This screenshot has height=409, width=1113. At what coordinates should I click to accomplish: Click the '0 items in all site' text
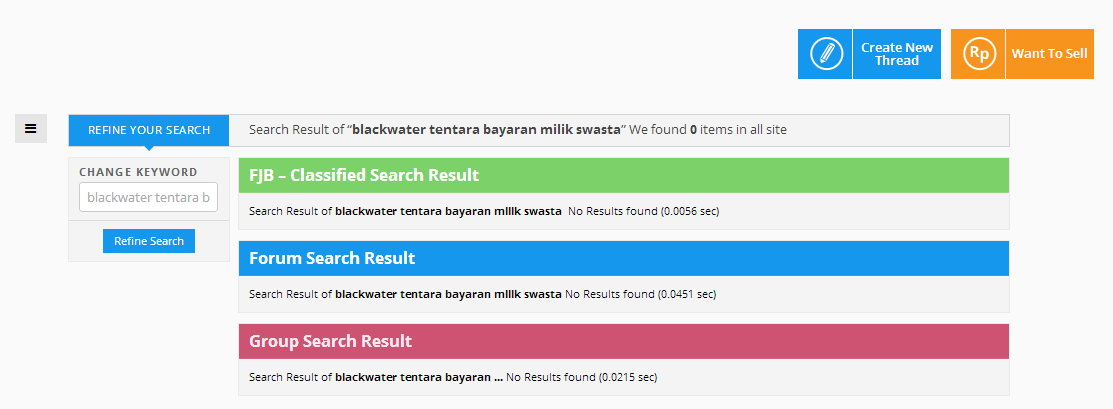(738, 130)
